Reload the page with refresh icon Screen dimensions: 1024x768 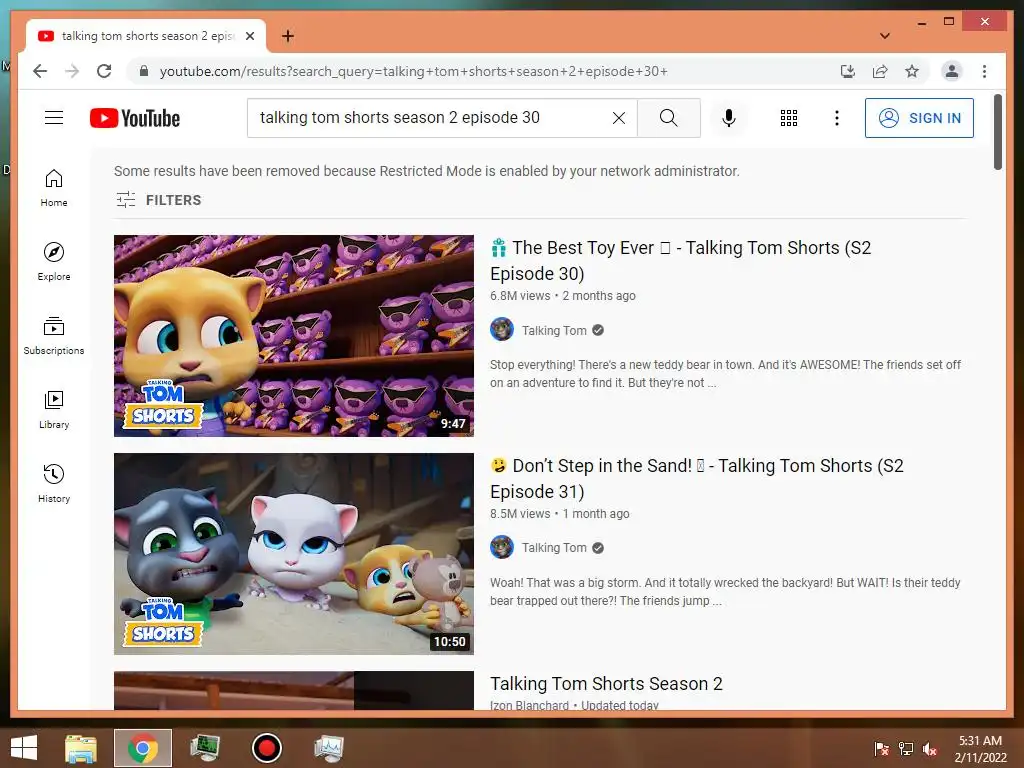[104, 71]
